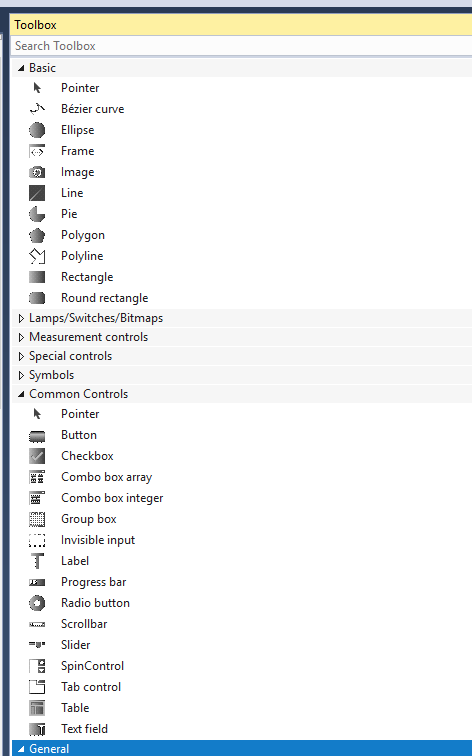Image resolution: width=472 pixels, height=756 pixels.
Task: Choose the Group box icon
Action: [x=37, y=519]
